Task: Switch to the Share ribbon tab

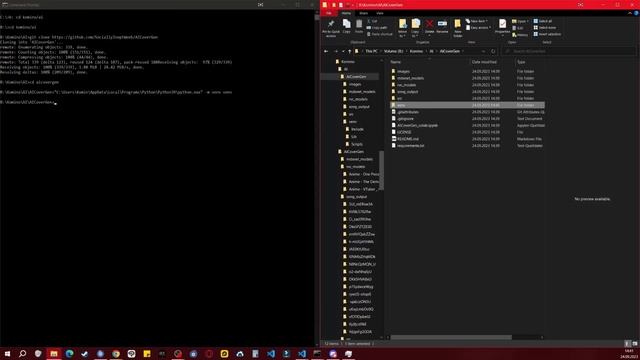Action: (x=363, y=13)
